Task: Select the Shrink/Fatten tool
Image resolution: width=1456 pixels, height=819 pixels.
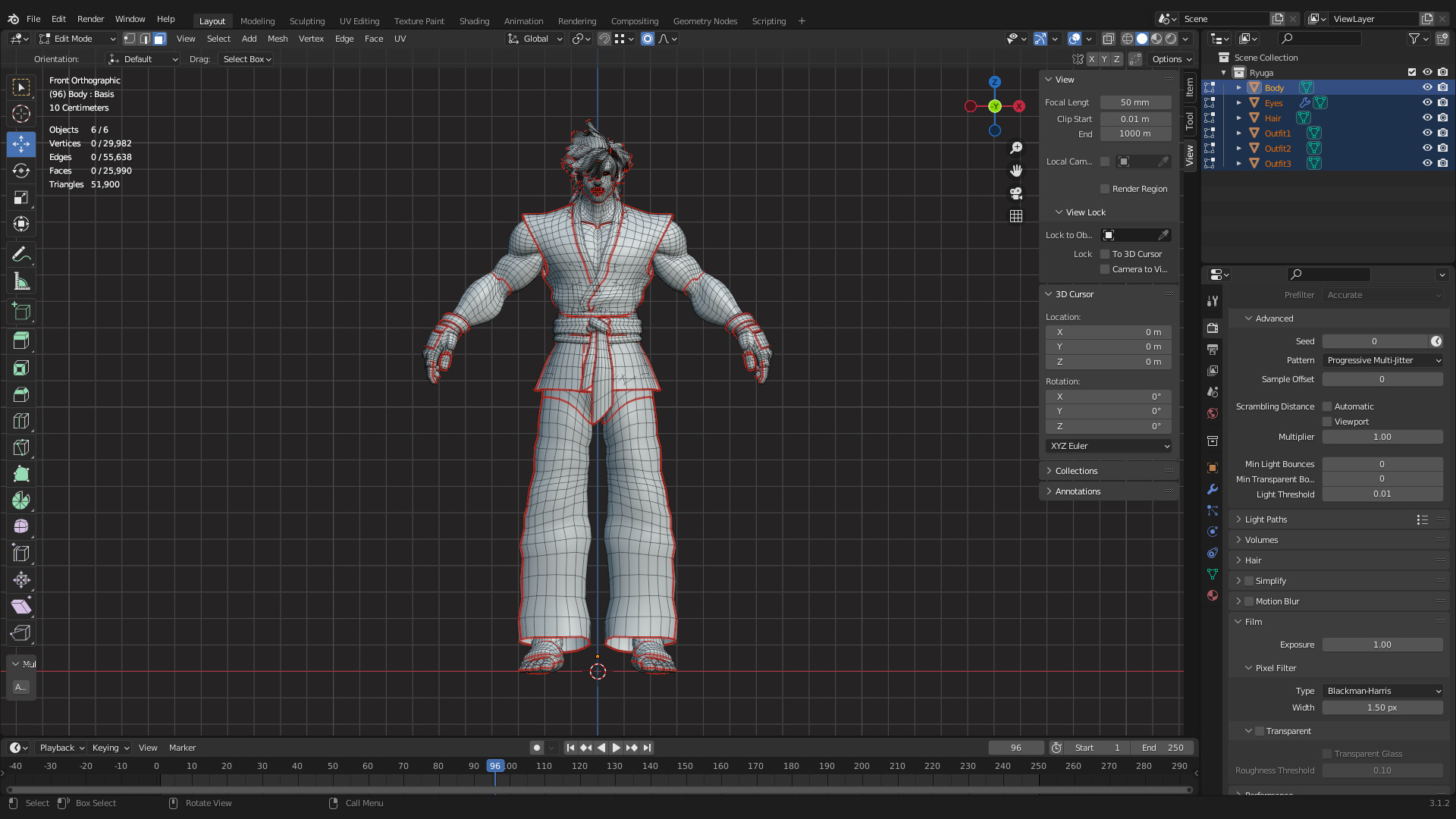Action: 21,580
